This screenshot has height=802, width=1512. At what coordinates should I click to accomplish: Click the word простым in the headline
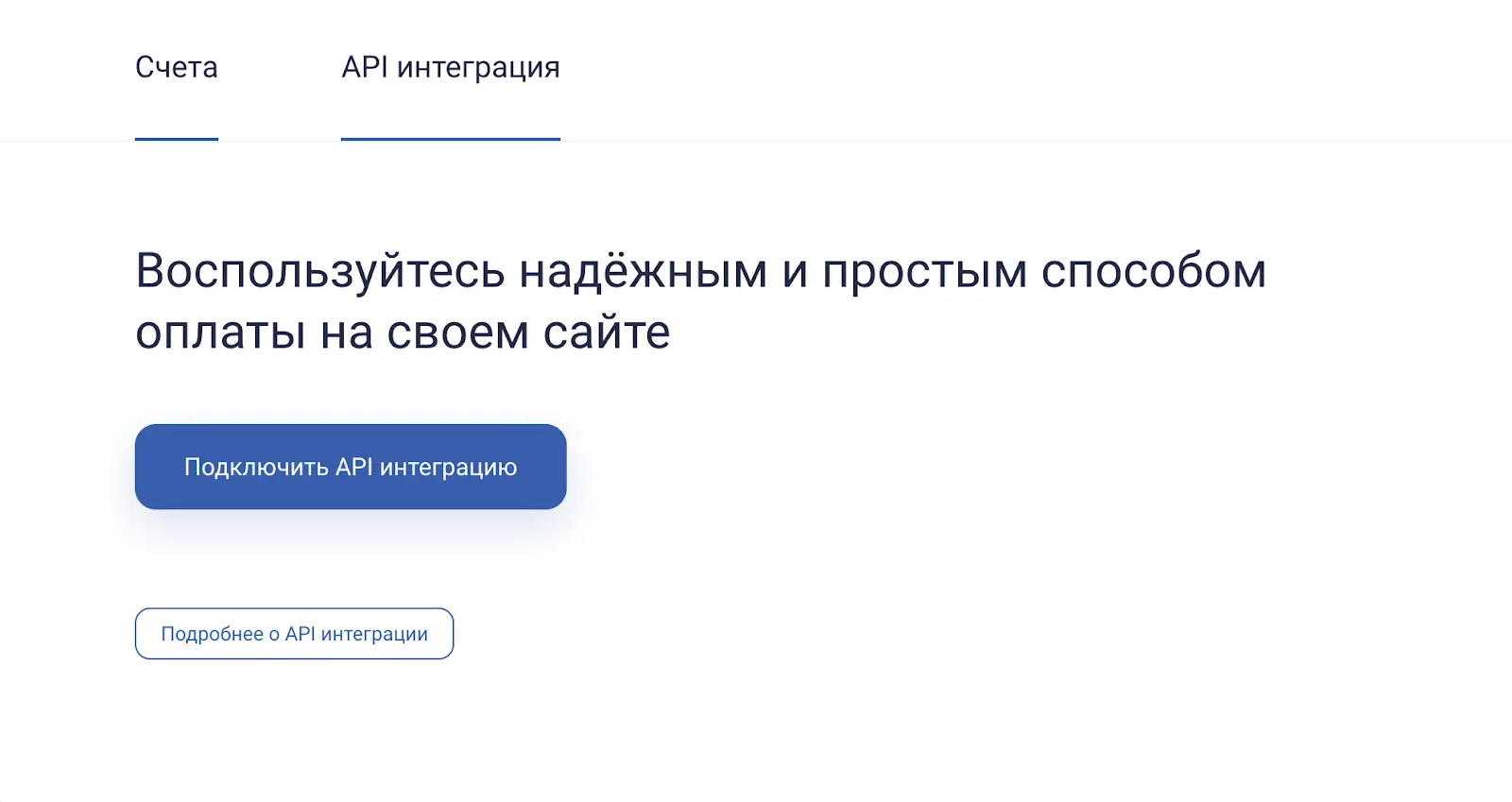[924, 272]
